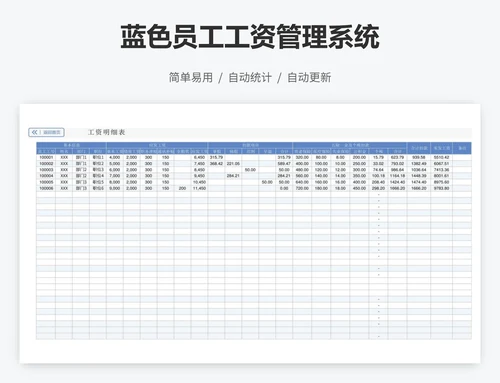
Task: Select income tax cell 15.79
Action: point(378,157)
